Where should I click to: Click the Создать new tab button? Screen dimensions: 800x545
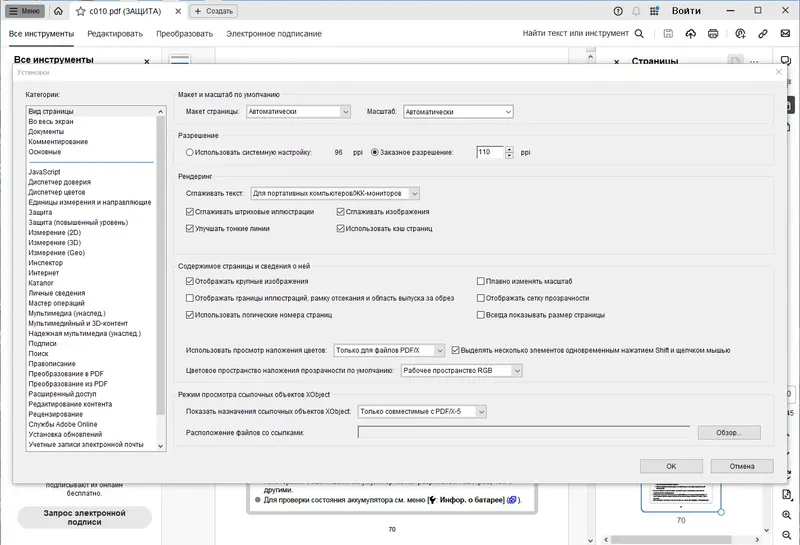pyautogui.click(x=214, y=11)
